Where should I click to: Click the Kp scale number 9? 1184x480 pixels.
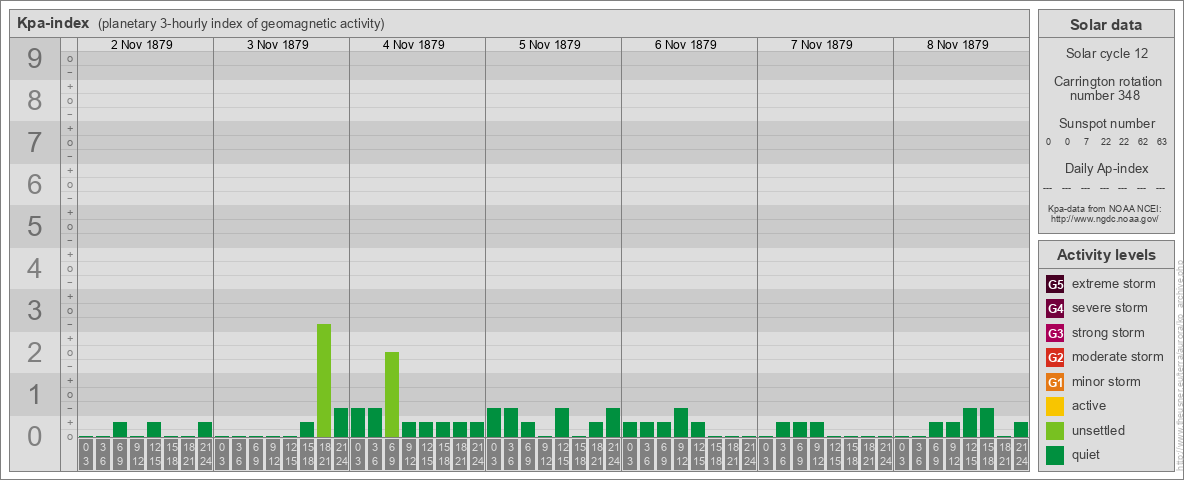(34, 59)
